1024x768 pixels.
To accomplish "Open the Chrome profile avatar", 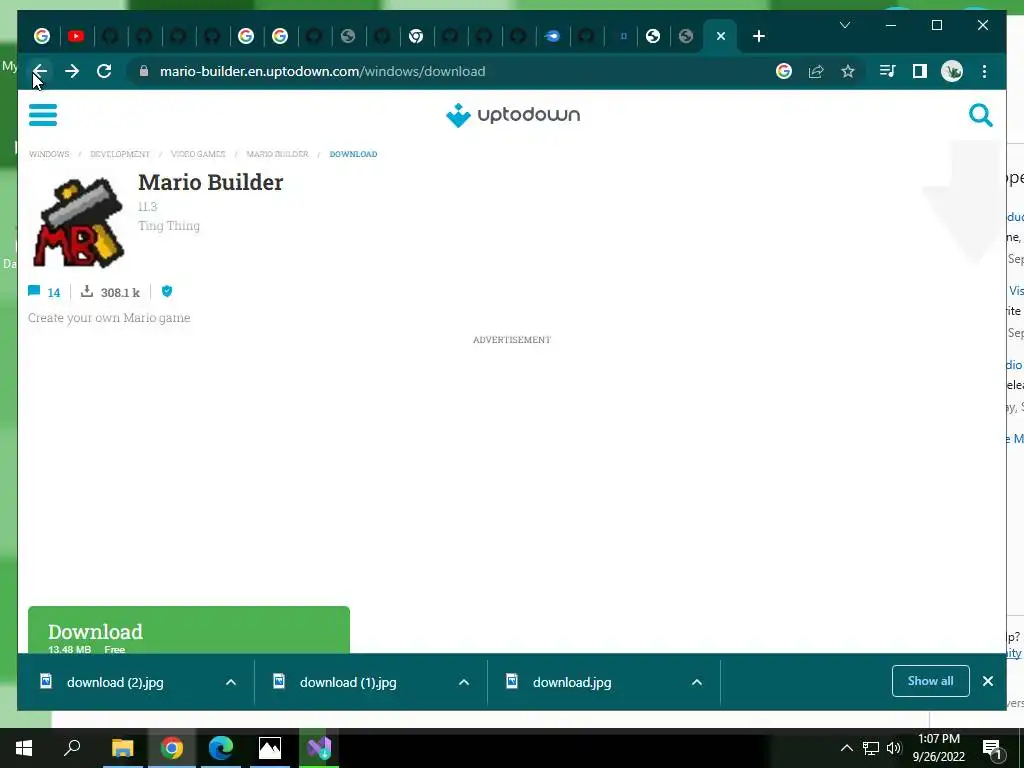I will point(952,71).
